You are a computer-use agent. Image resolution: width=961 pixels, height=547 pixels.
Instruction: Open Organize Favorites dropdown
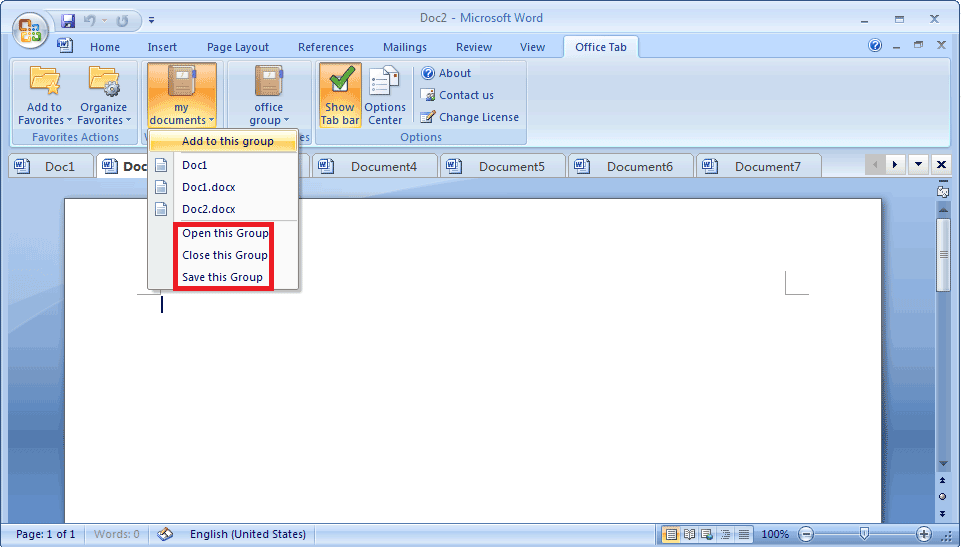click(104, 95)
